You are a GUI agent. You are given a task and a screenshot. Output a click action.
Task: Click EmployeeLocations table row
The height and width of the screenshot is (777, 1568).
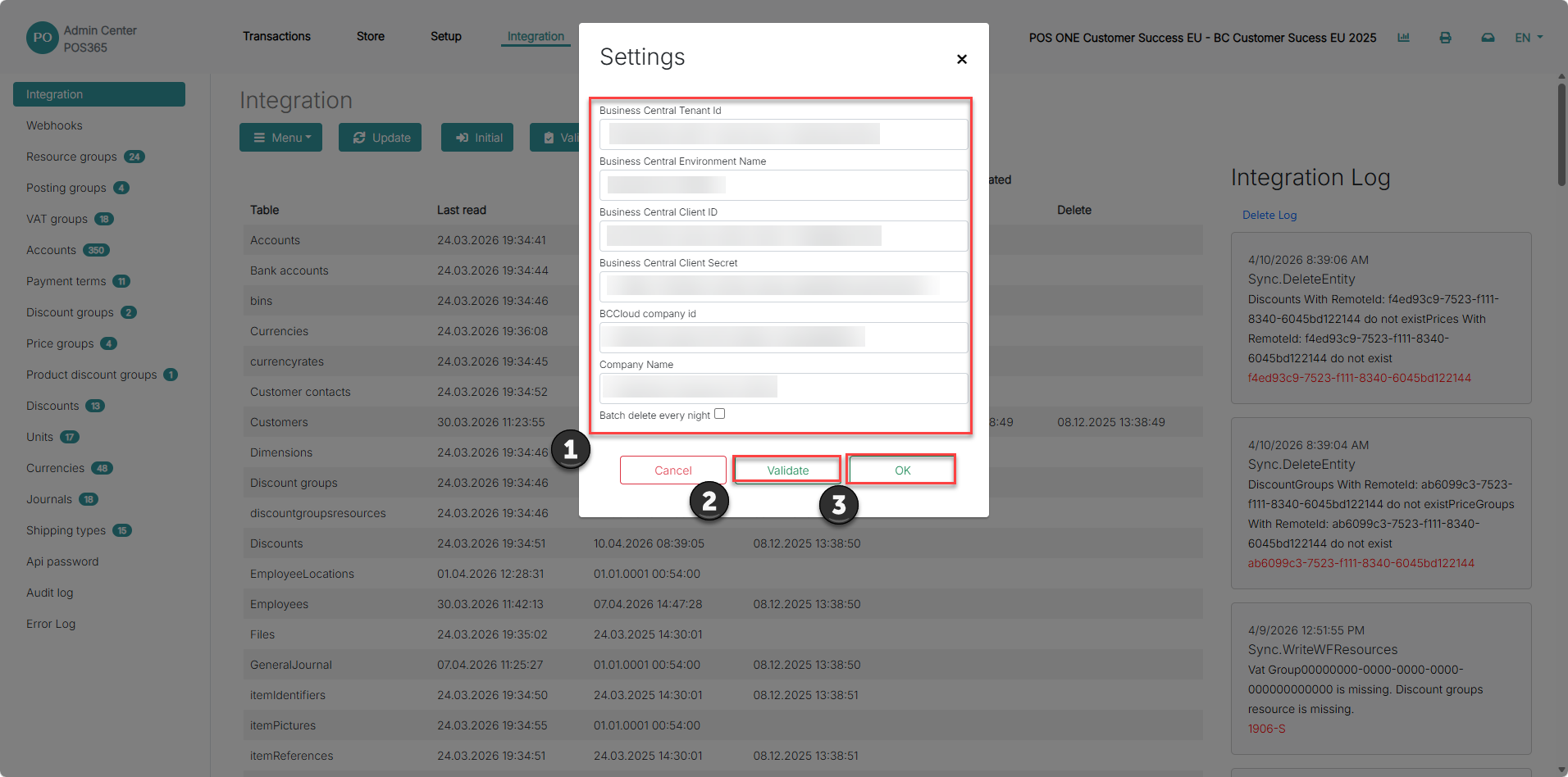723,574
